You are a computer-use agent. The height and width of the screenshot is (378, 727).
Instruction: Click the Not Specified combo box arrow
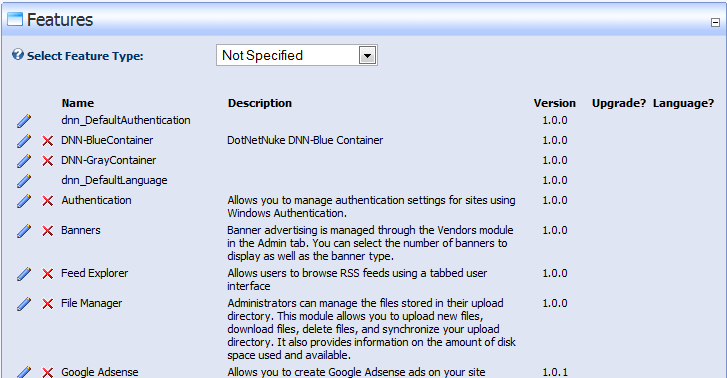tap(367, 56)
